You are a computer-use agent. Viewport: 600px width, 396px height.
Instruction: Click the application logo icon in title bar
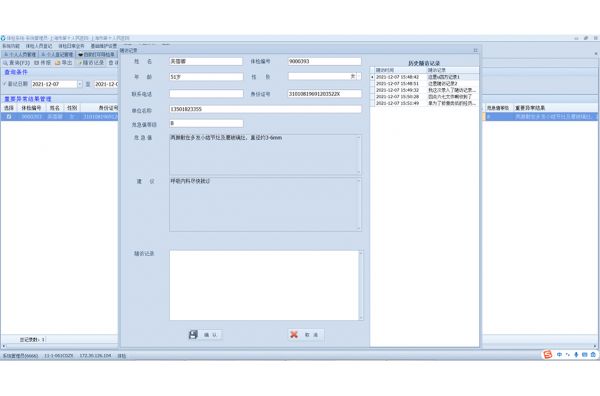[3, 38]
